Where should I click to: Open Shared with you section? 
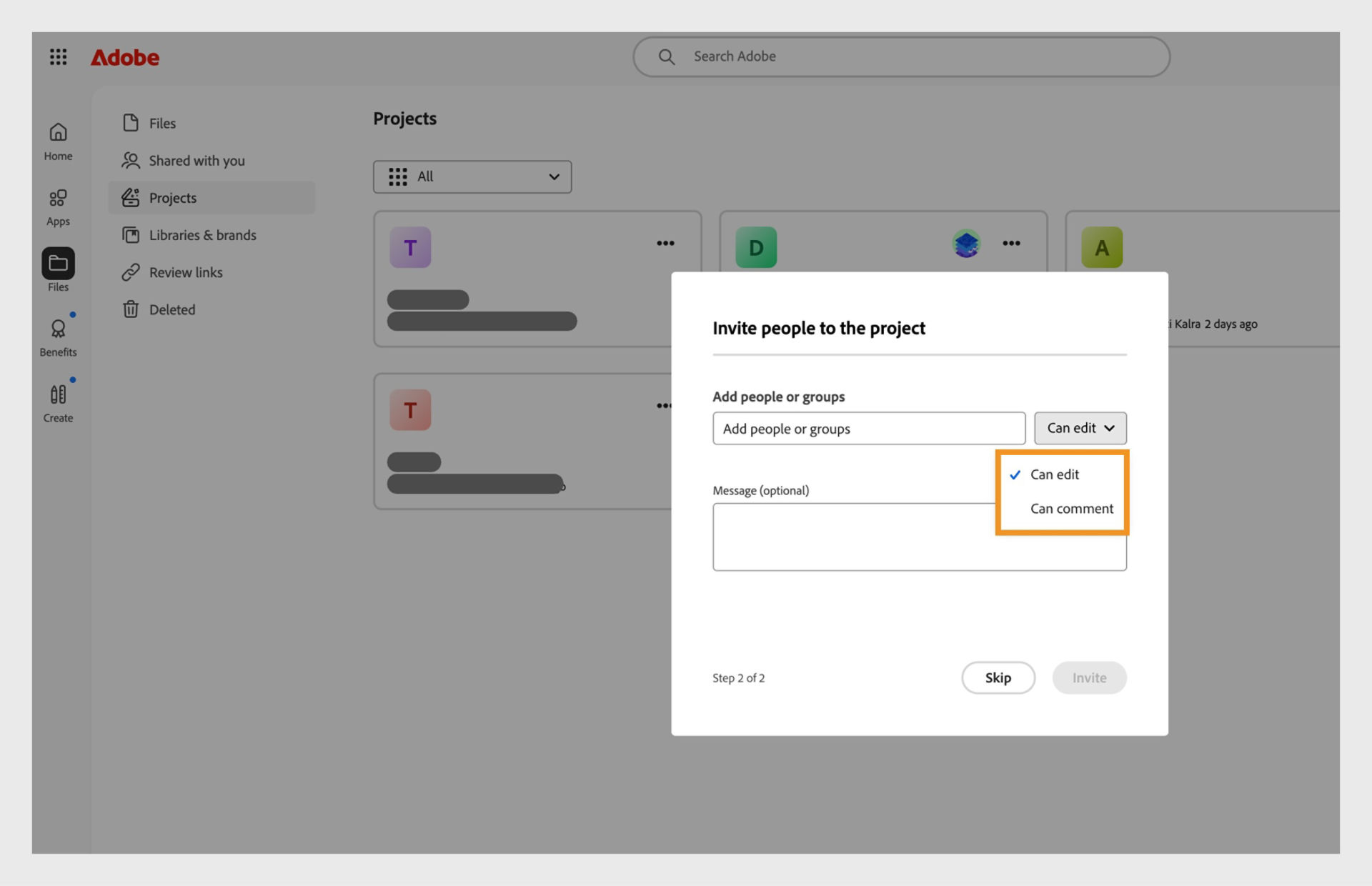click(x=196, y=160)
